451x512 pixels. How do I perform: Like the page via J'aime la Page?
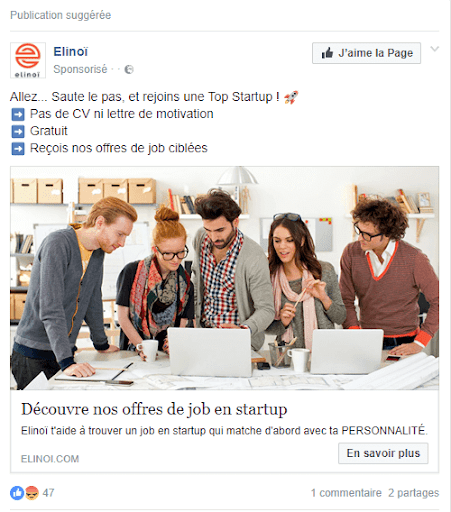(366, 53)
